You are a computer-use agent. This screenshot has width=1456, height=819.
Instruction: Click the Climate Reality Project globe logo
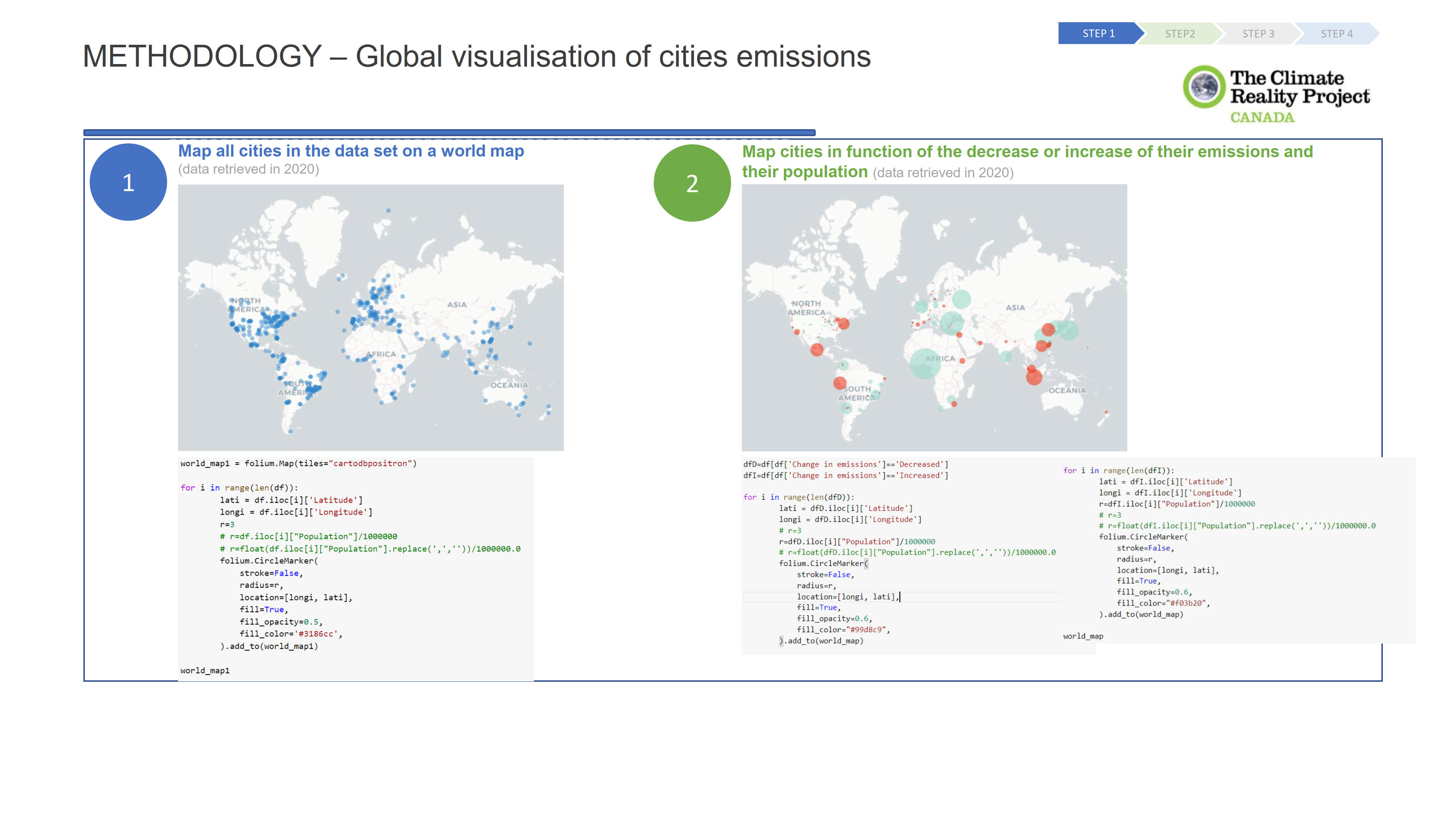[1204, 87]
